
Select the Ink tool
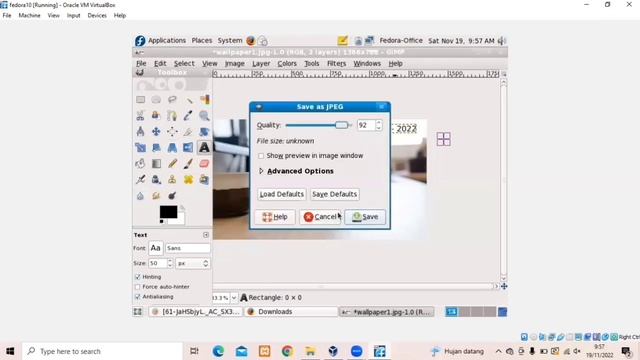coord(156,180)
